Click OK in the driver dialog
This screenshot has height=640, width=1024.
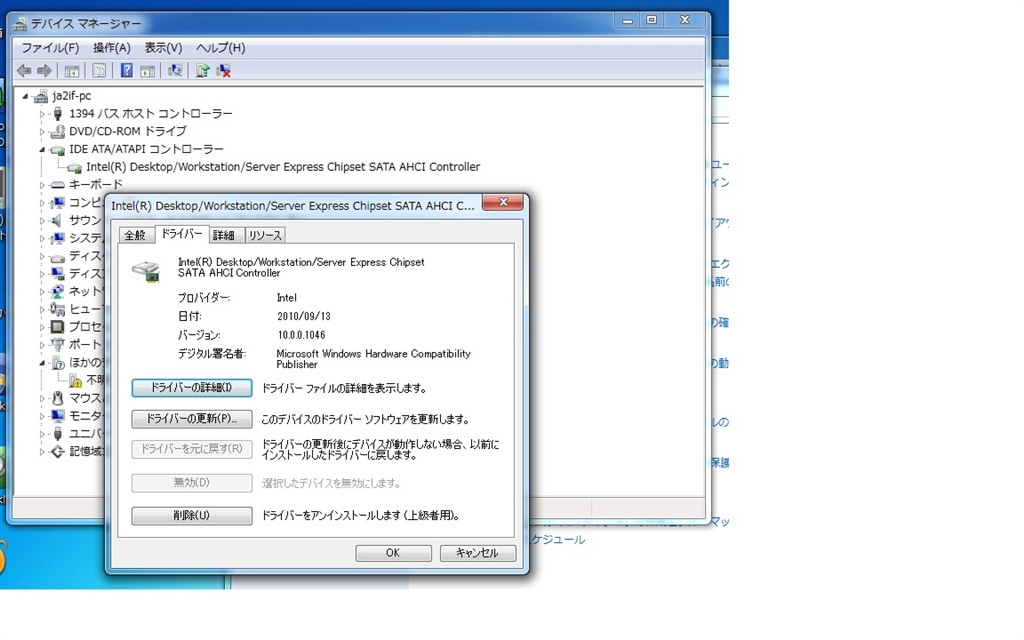pyautogui.click(x=393, y=553)
